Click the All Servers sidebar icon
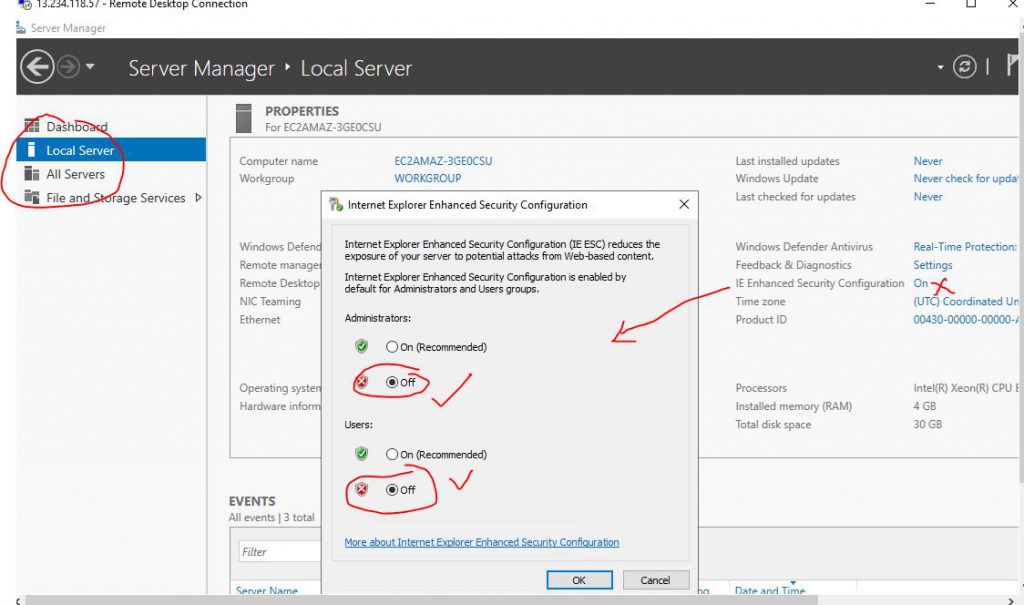Image resolution: width=1024 pixels, height=605 pixels. [31, 174]
